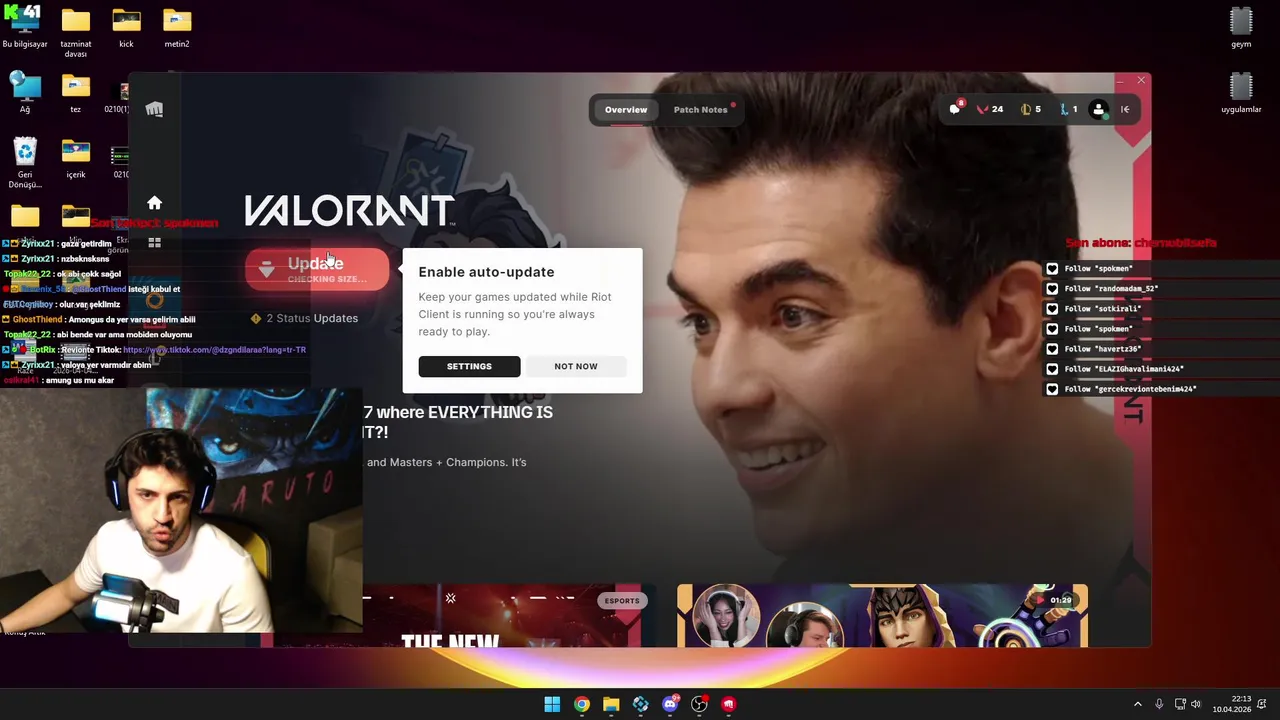Open File Explorer from taskbar
Viewport: 1280px width, 720px height.
click(x=611, y=704)
